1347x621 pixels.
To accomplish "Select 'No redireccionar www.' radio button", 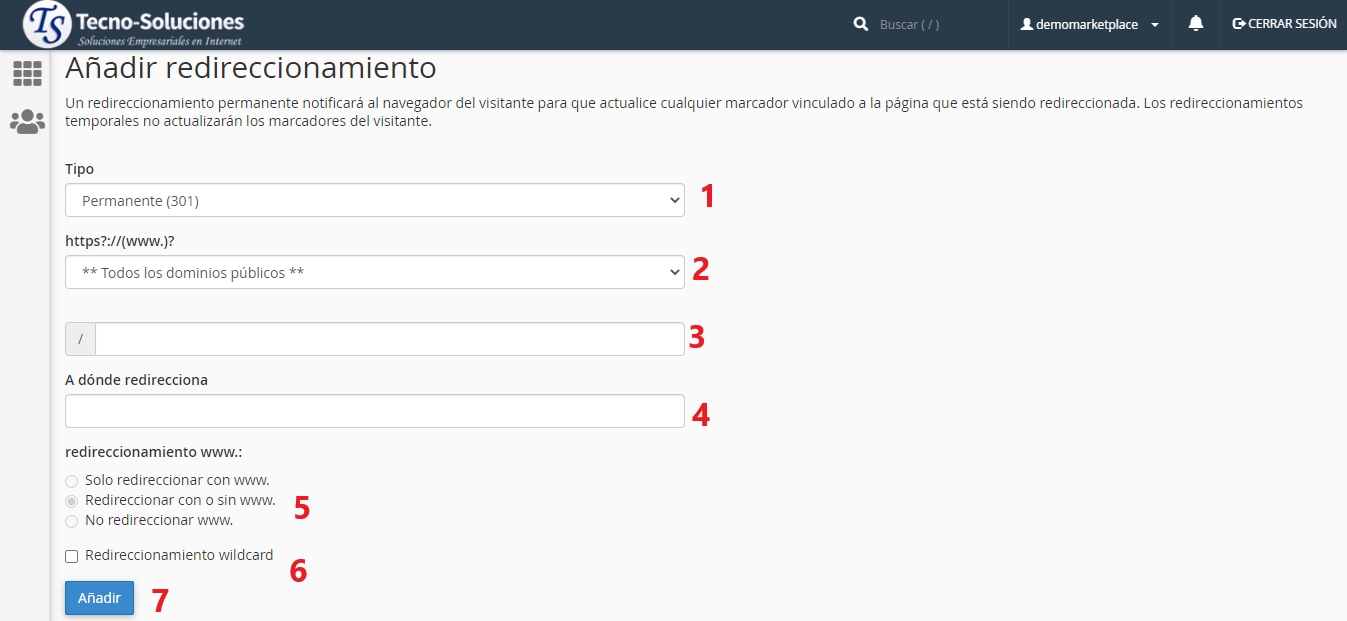I will click(x=71, y=521).
